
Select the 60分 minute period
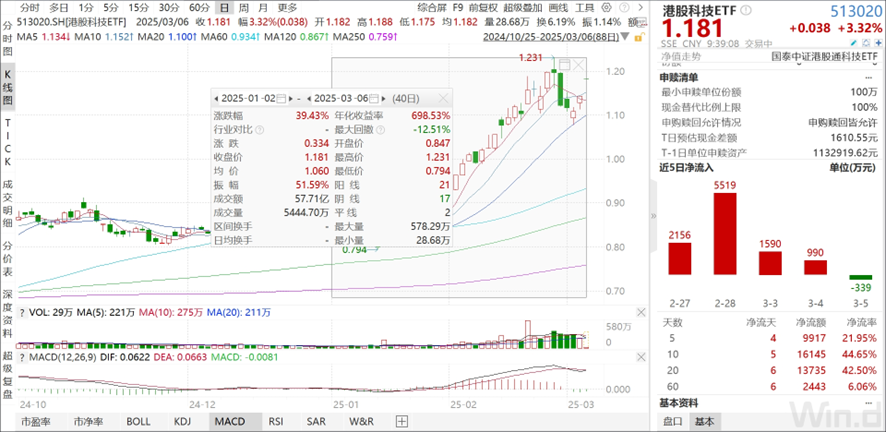pyautogui.click(x=198, y=7)
